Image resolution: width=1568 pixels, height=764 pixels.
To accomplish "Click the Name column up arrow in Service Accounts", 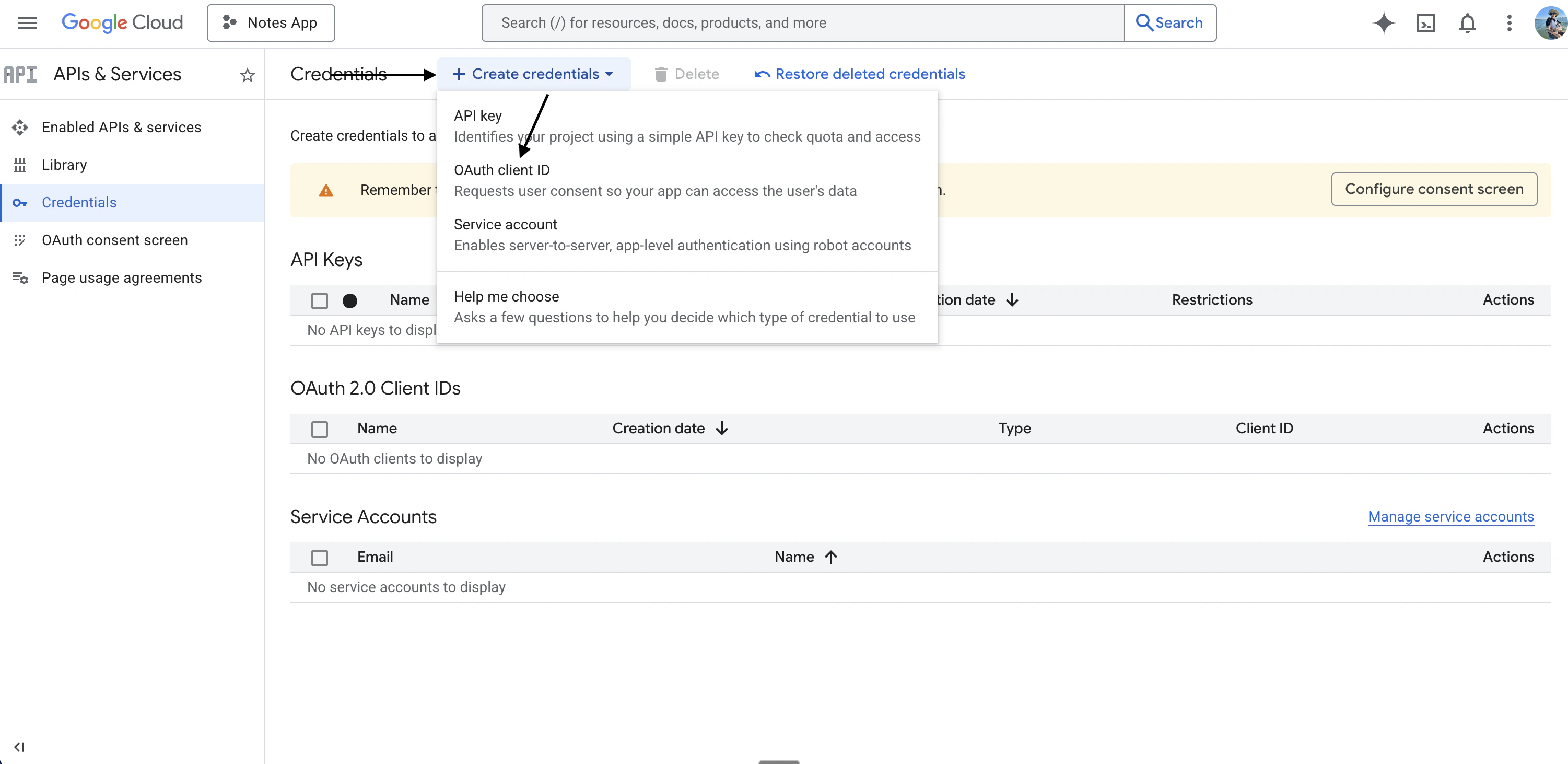I will coord(831,557).
